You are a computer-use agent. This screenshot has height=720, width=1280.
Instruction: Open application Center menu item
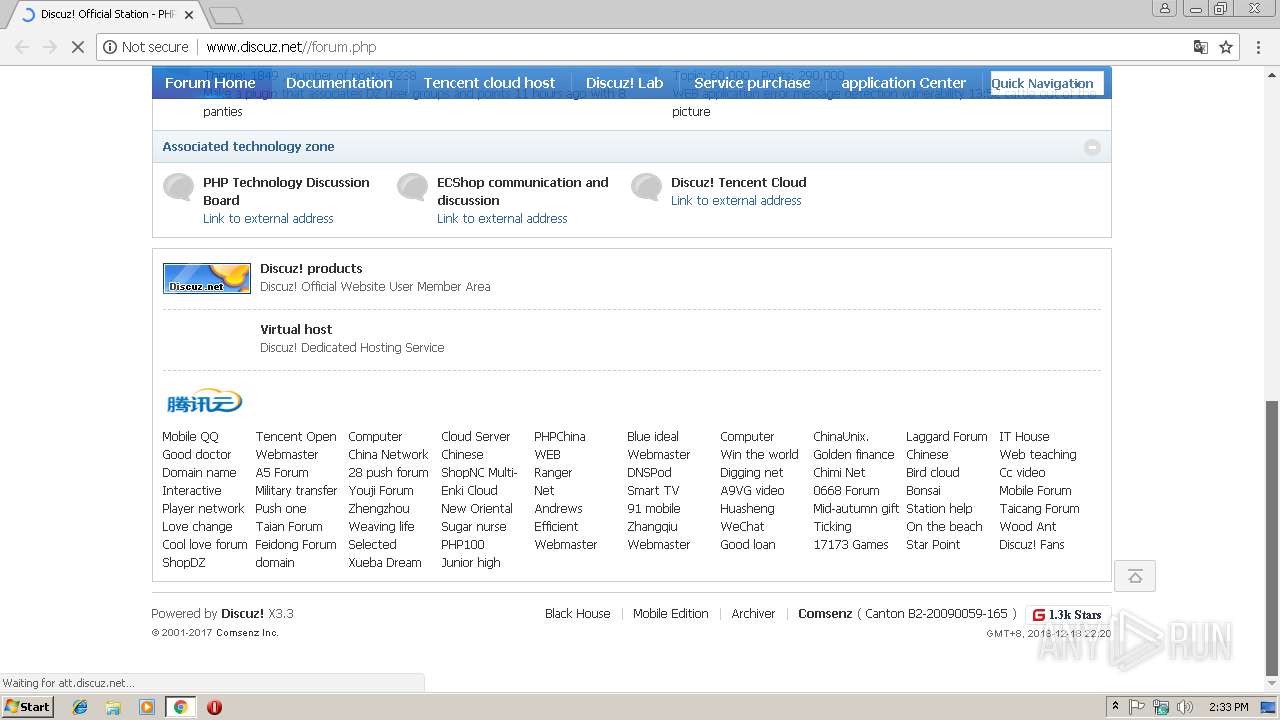click(x=904, y=83)
